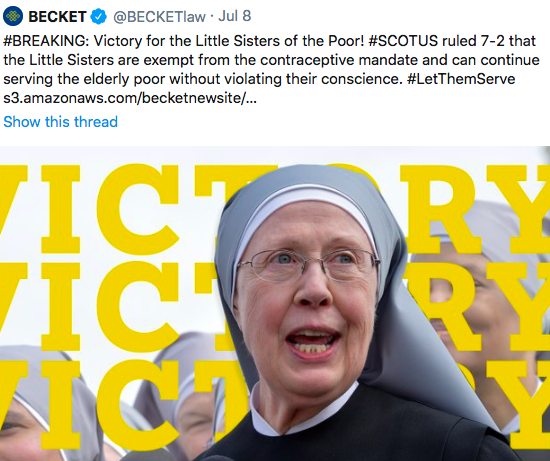This screenshot has width=550, height=461.
Task: Click the yellow VICT text in image
Action: tap(116, 209)
